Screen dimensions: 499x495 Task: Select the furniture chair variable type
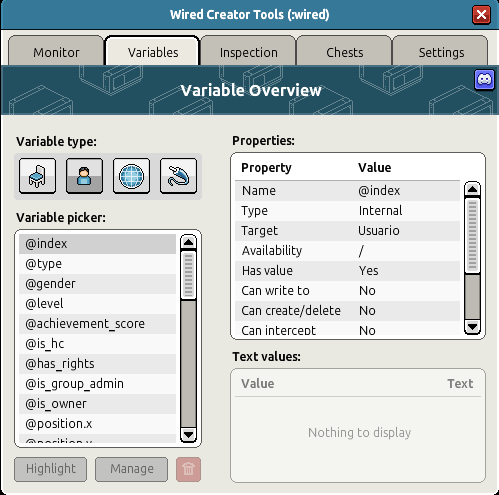pyautogui.click(x=37, y=176)
